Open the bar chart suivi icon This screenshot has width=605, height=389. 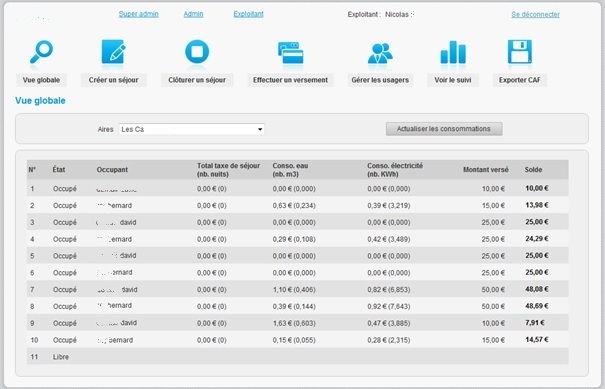tap(453, 52)
